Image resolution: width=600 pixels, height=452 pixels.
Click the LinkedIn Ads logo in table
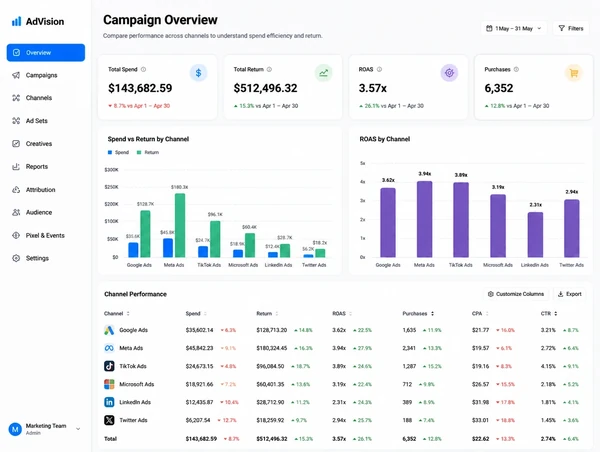tap(109, 402)
